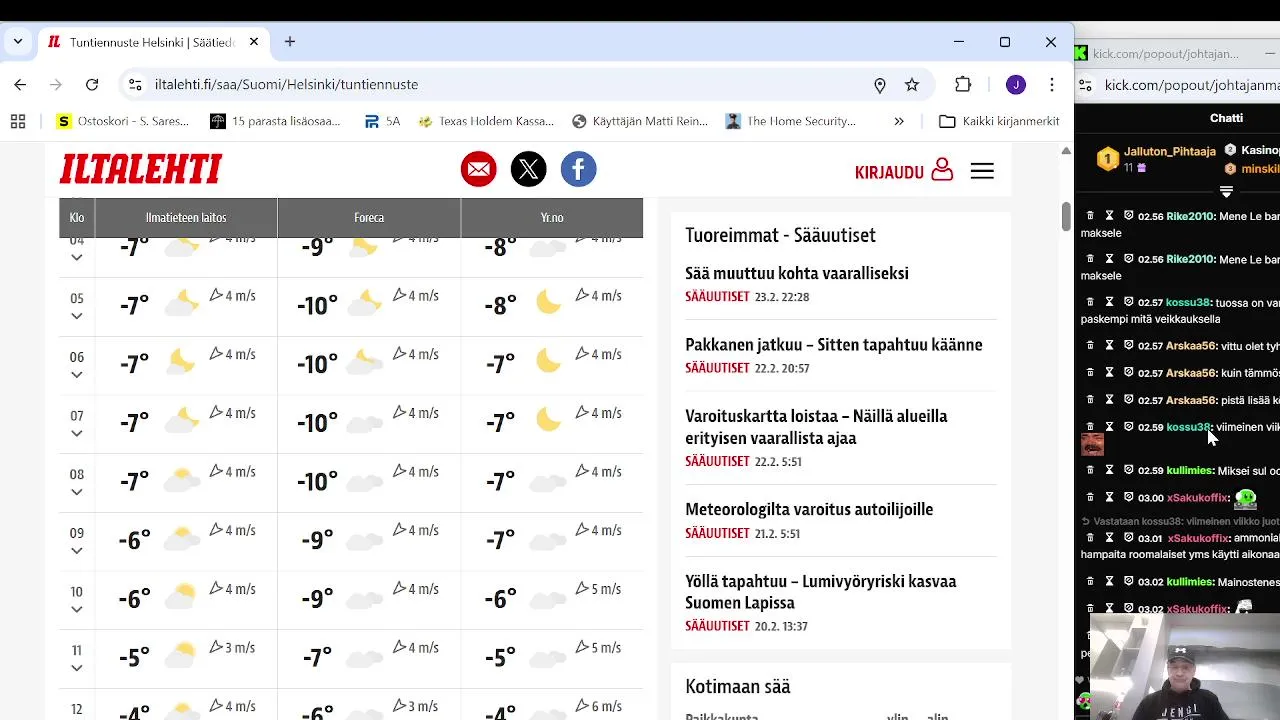1280x720 pixels.
Task: Click xSakukoffix username at 03.00
Action: click(1198, 498)
